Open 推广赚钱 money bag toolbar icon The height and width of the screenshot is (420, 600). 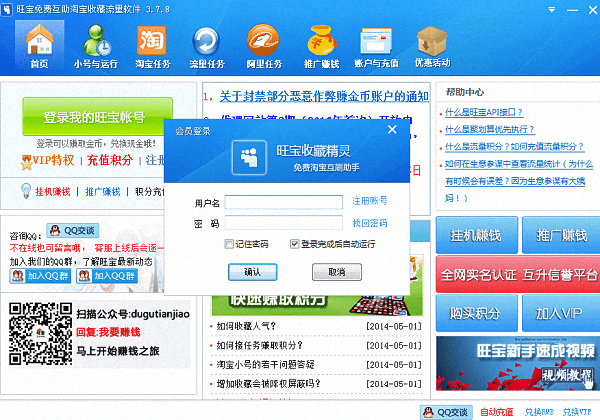pos(321,46)
